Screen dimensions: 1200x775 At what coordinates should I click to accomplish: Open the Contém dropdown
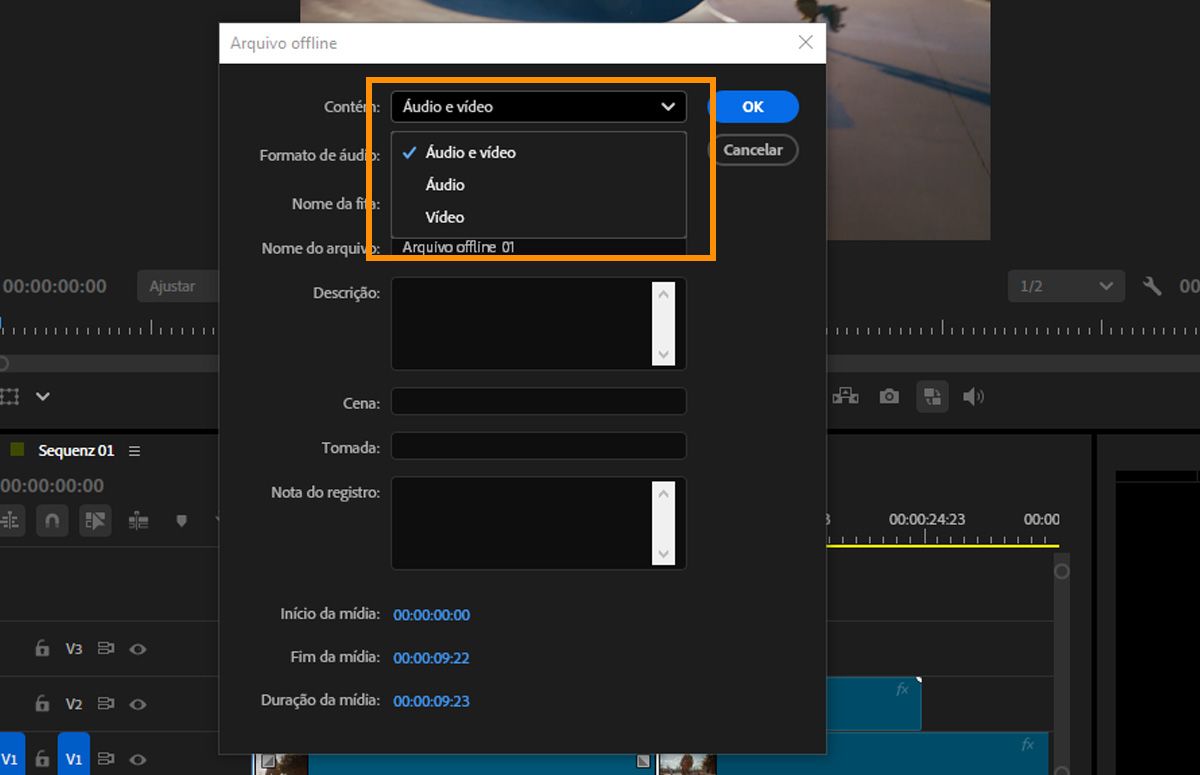click(538, 106)
